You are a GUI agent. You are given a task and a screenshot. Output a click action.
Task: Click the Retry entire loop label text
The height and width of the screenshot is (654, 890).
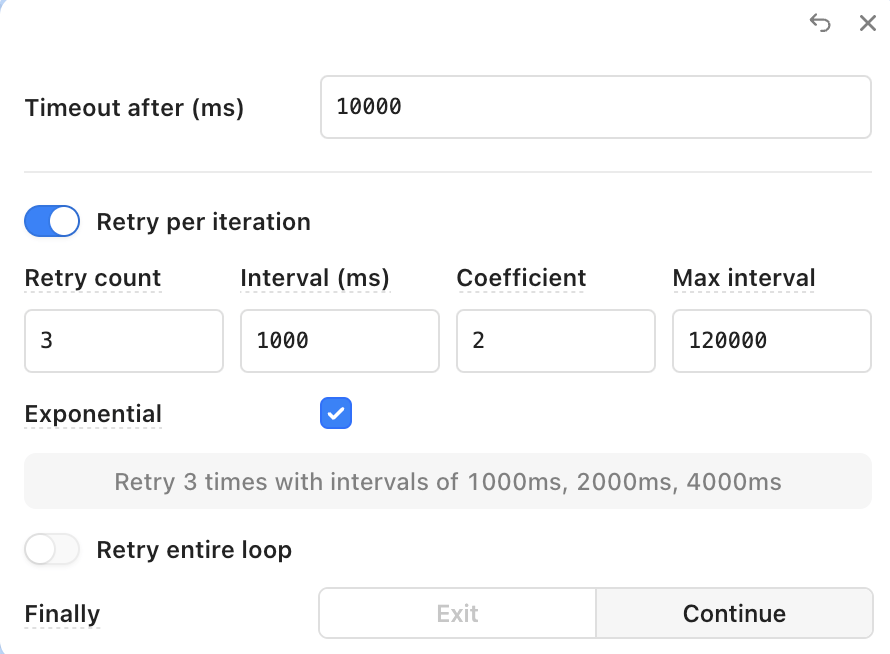click(194, 550)
